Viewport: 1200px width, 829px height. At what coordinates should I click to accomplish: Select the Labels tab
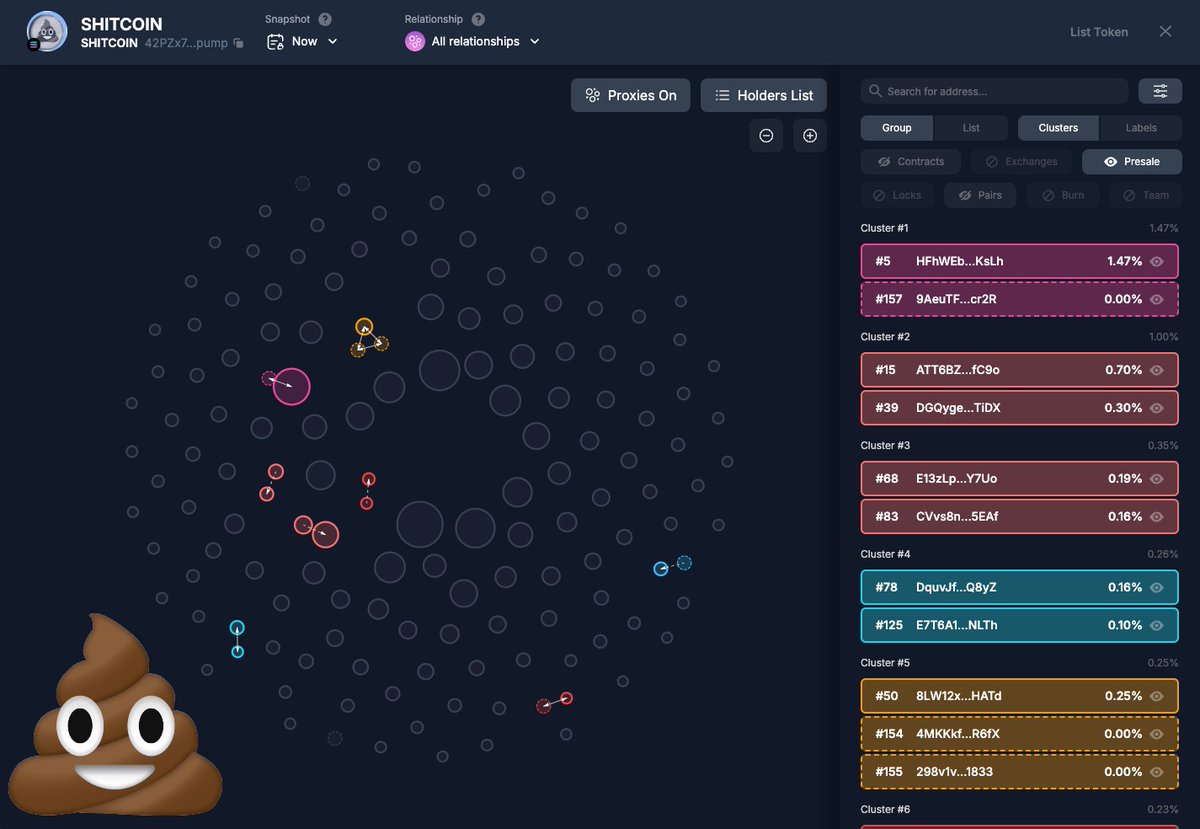point(1141,128)
